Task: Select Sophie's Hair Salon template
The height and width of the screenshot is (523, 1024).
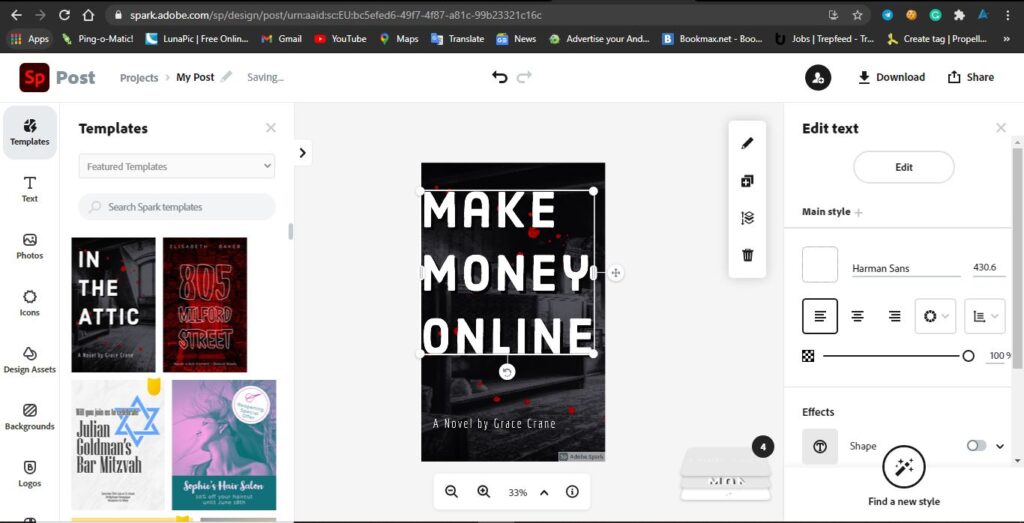Action: [224, 445]
